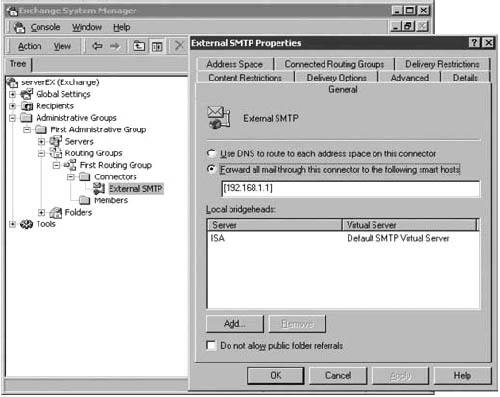Viewport: 500px width, 397px height.
Task: Click the Add... button
Action: (x=235, y=324)
